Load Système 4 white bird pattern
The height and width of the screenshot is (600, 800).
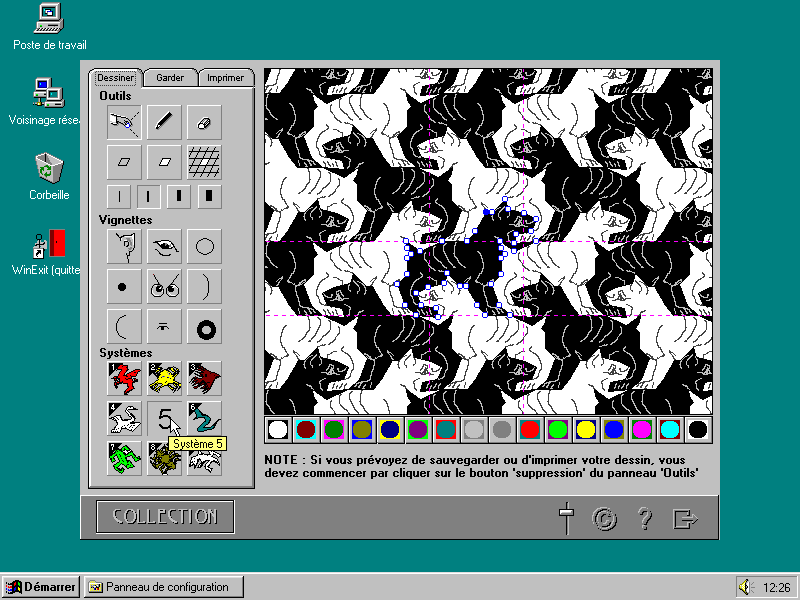click(x=124, y=418)
